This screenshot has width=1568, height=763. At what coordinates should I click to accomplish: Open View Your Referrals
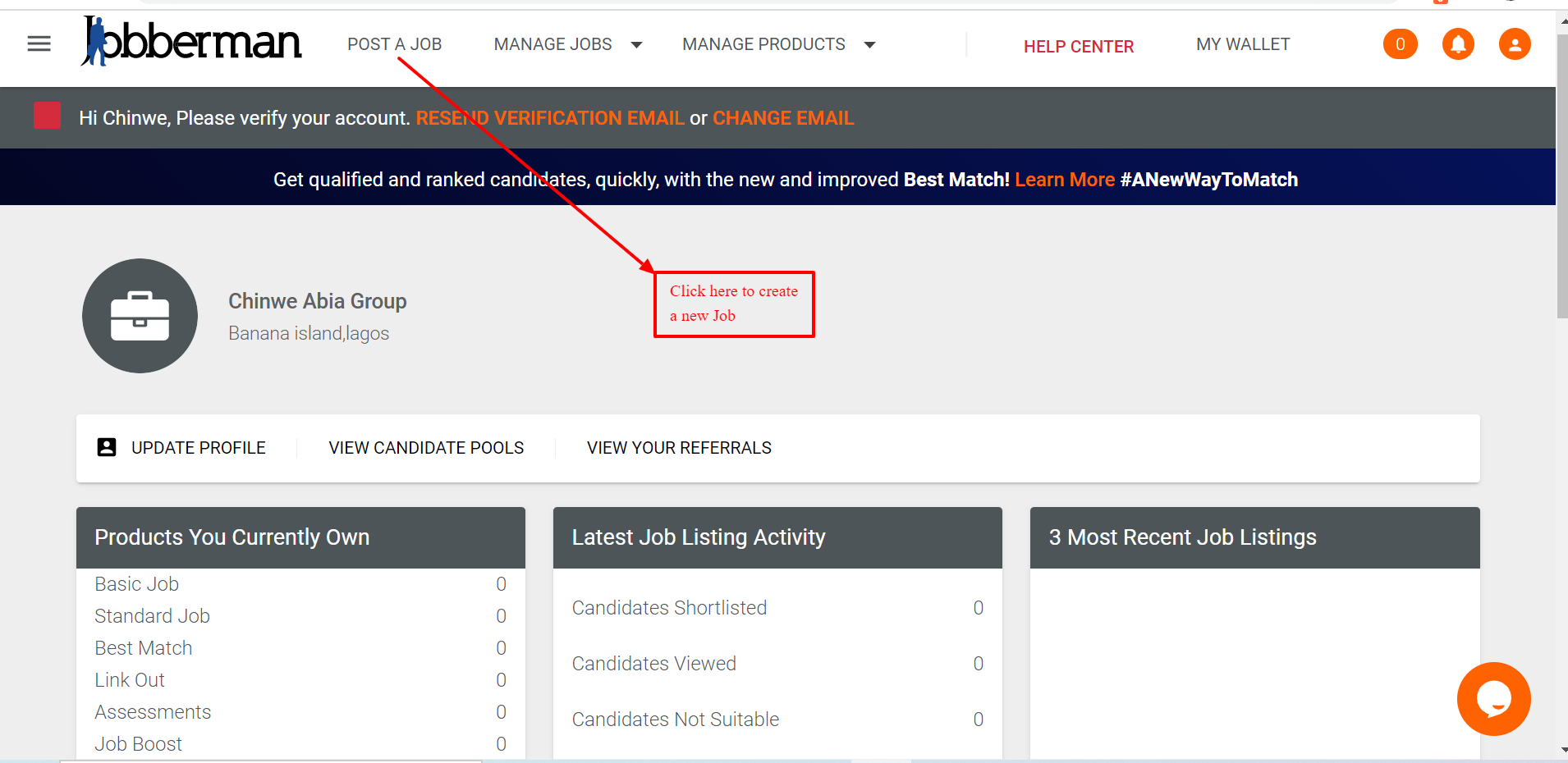pyautogui.click(x=679, y=448)
